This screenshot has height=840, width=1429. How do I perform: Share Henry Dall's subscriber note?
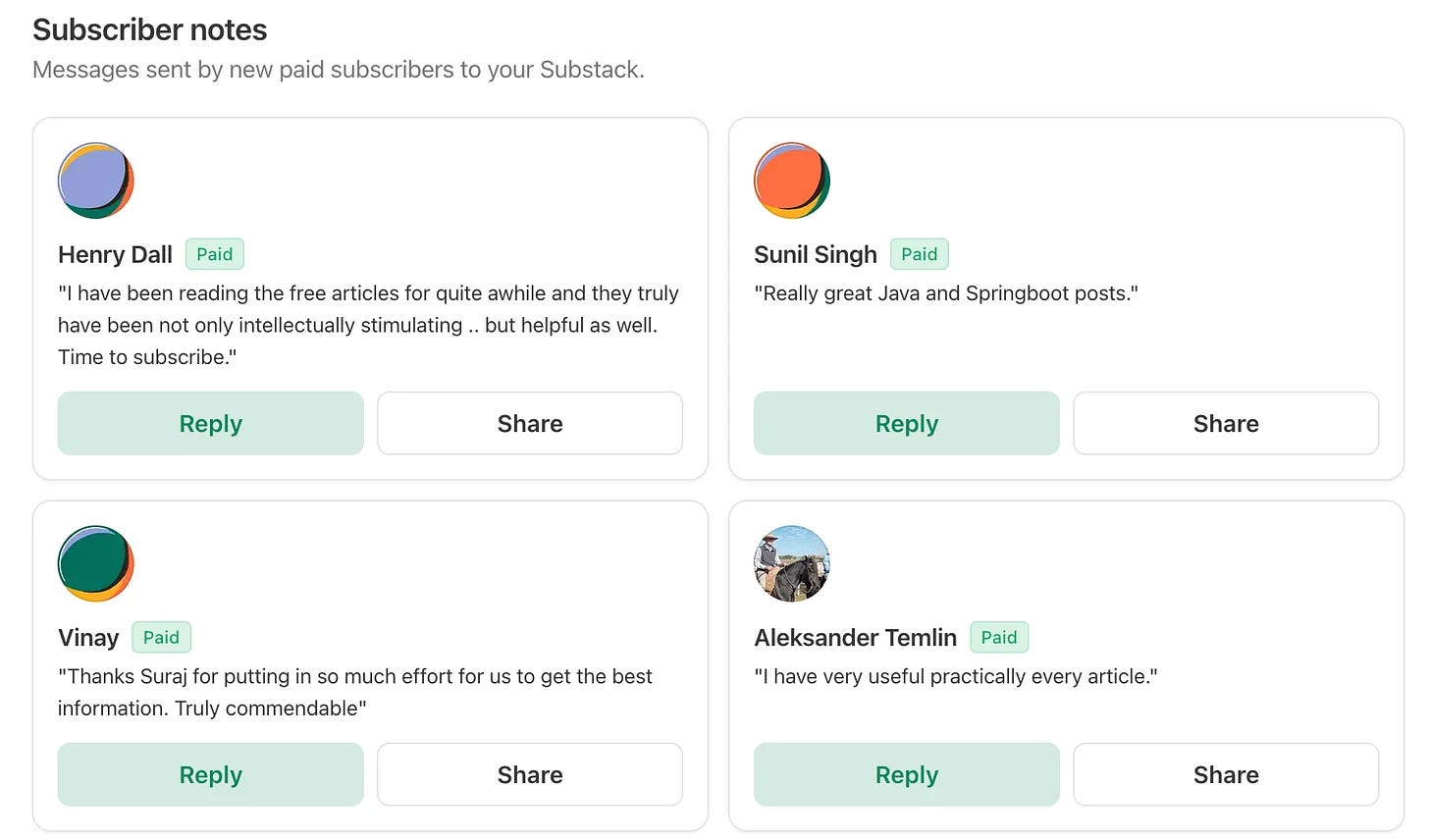coord(530,423)
